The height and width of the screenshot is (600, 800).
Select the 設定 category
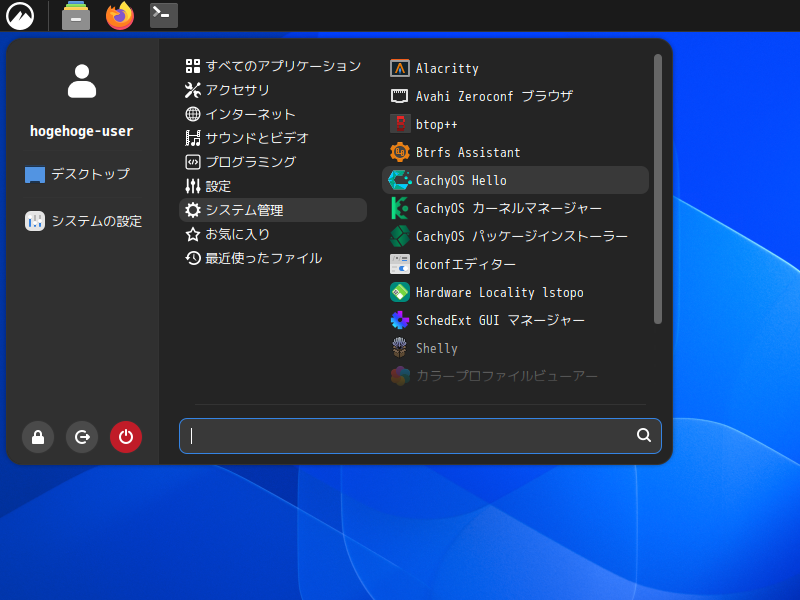click(273, 186)
